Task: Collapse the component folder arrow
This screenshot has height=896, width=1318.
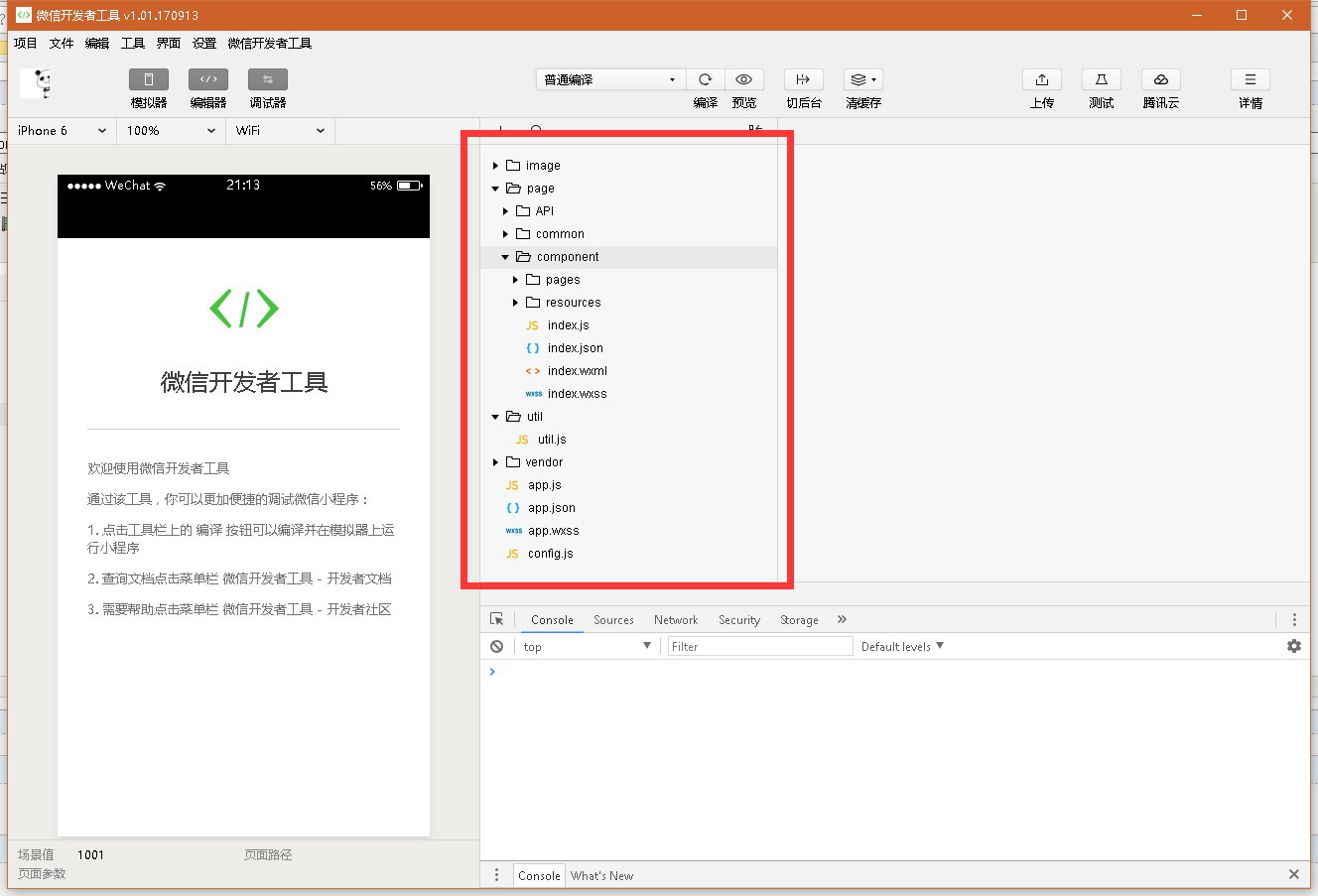Action: point(505,257)
